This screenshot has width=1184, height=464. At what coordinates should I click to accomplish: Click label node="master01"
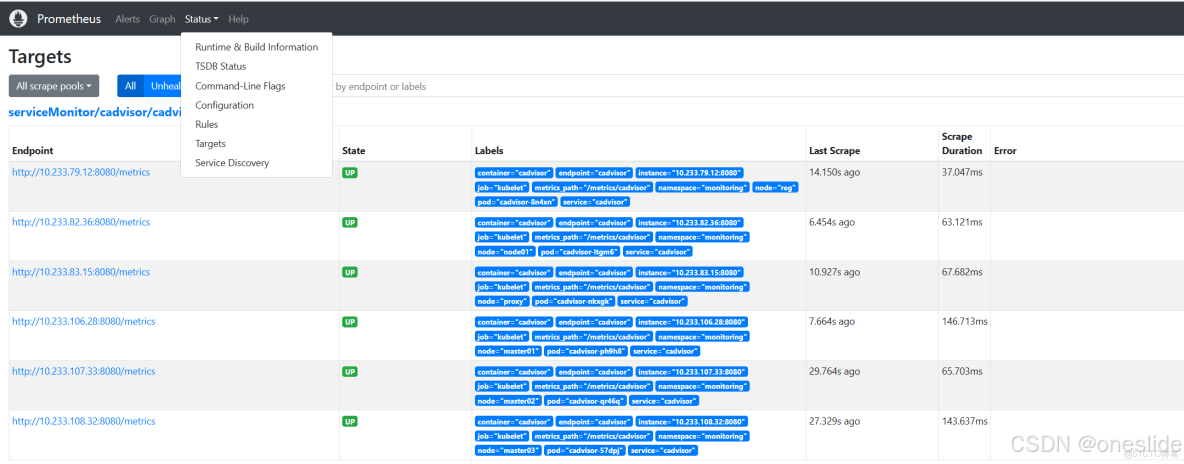pos(510,351)
